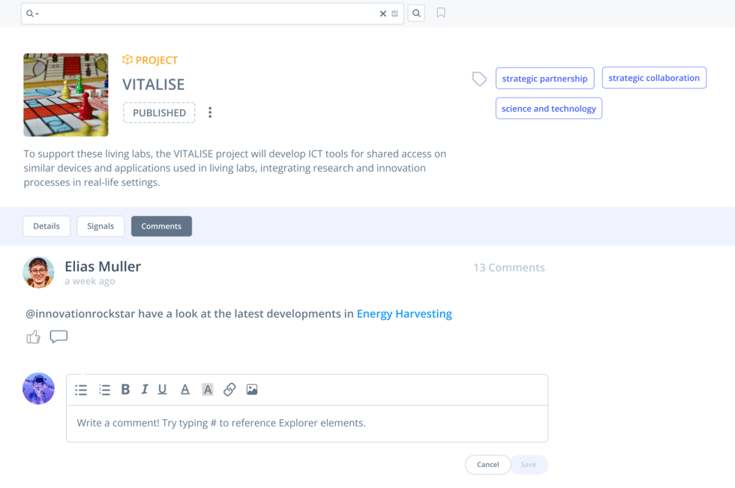The image size is (735, 488).
Task: Switch to the Details tab
Action: pyautogui.click(x=47, y=226)
